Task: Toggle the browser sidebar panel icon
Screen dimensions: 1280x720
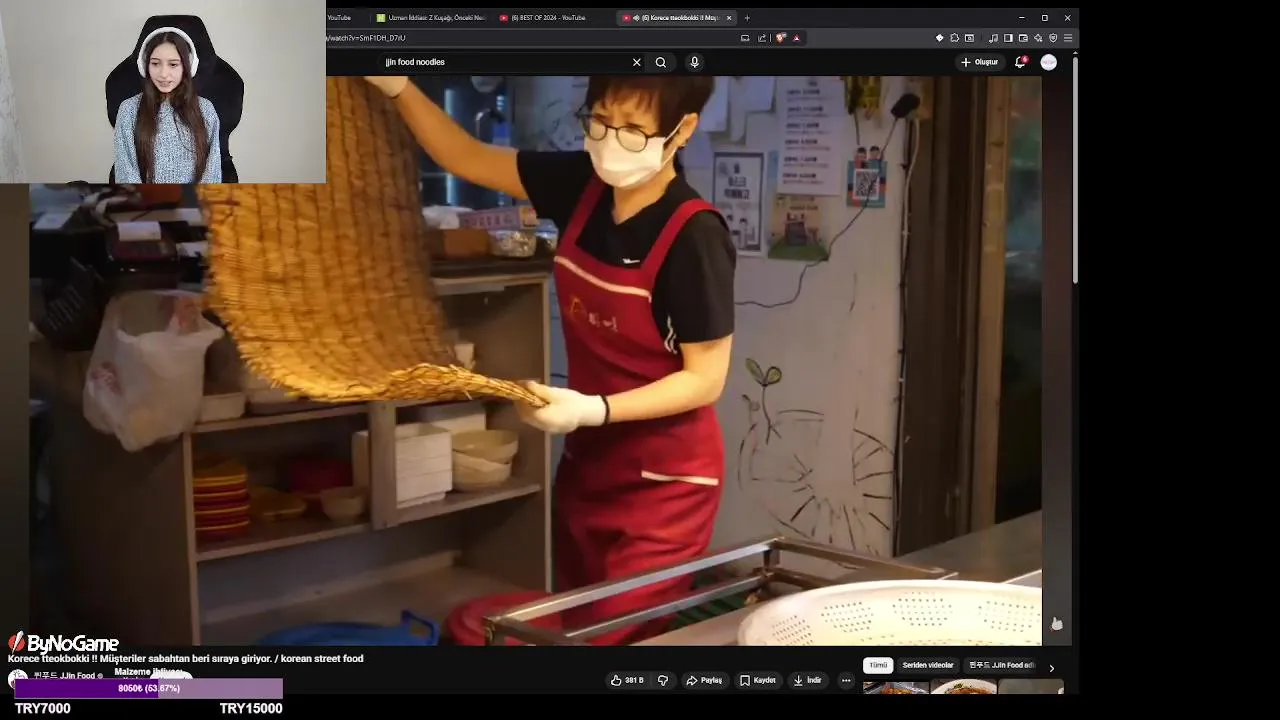Action: pyautogui.click(x=1008, y=38)
